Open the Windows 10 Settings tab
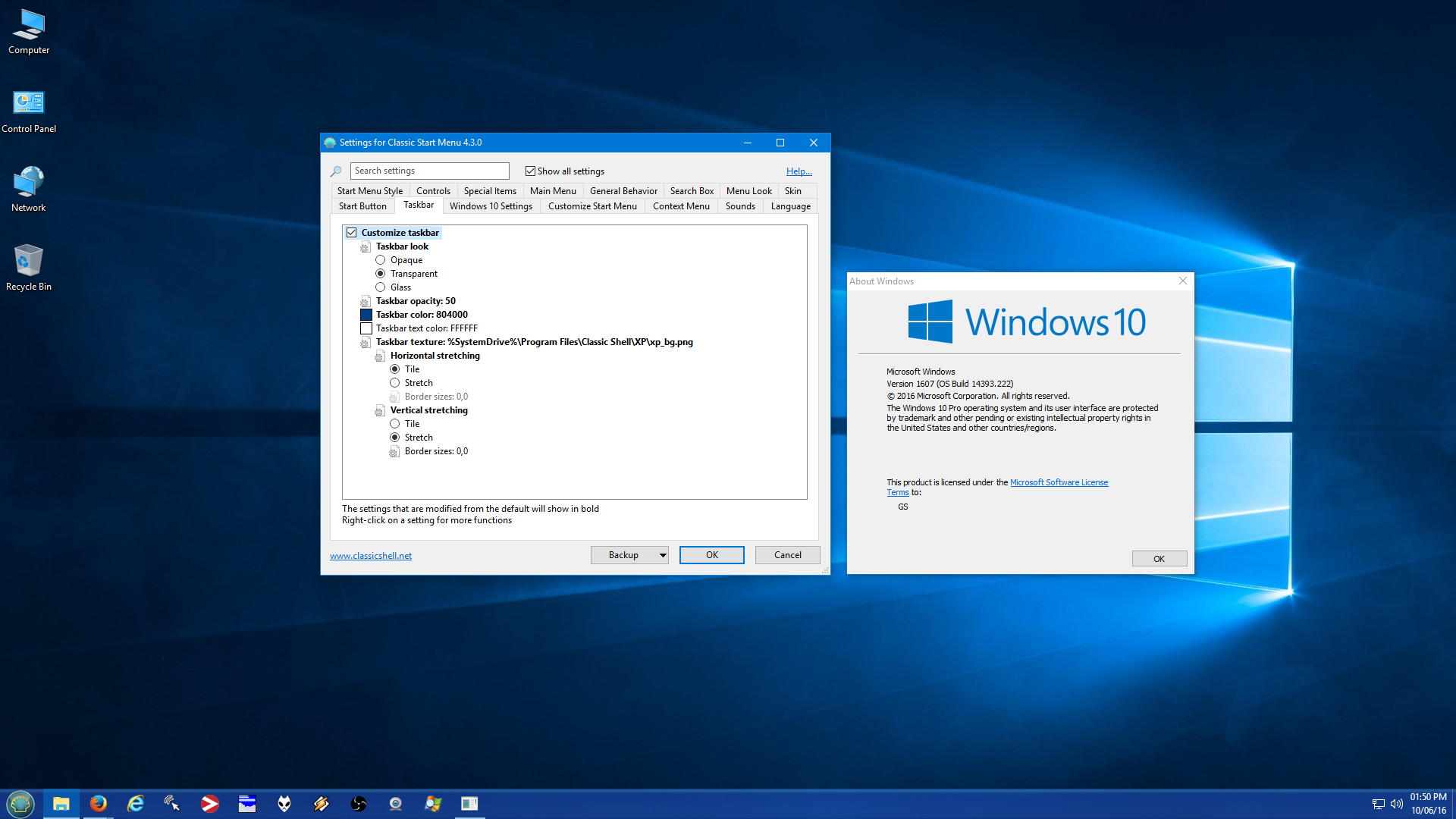Viewport: 1456px width, 819px height. click(x=491, y=206)
